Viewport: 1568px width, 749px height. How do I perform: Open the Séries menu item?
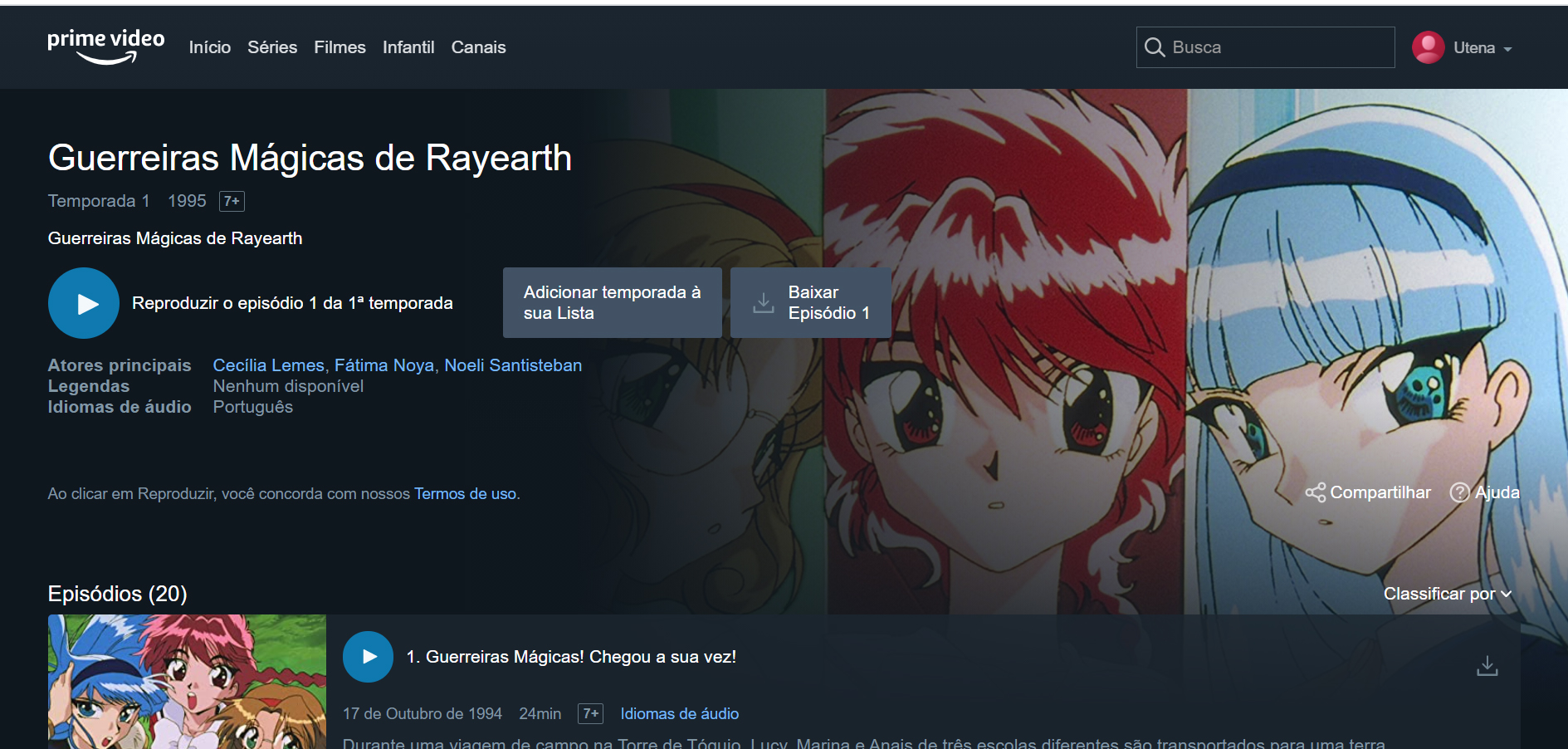click(x=272, y=47)
